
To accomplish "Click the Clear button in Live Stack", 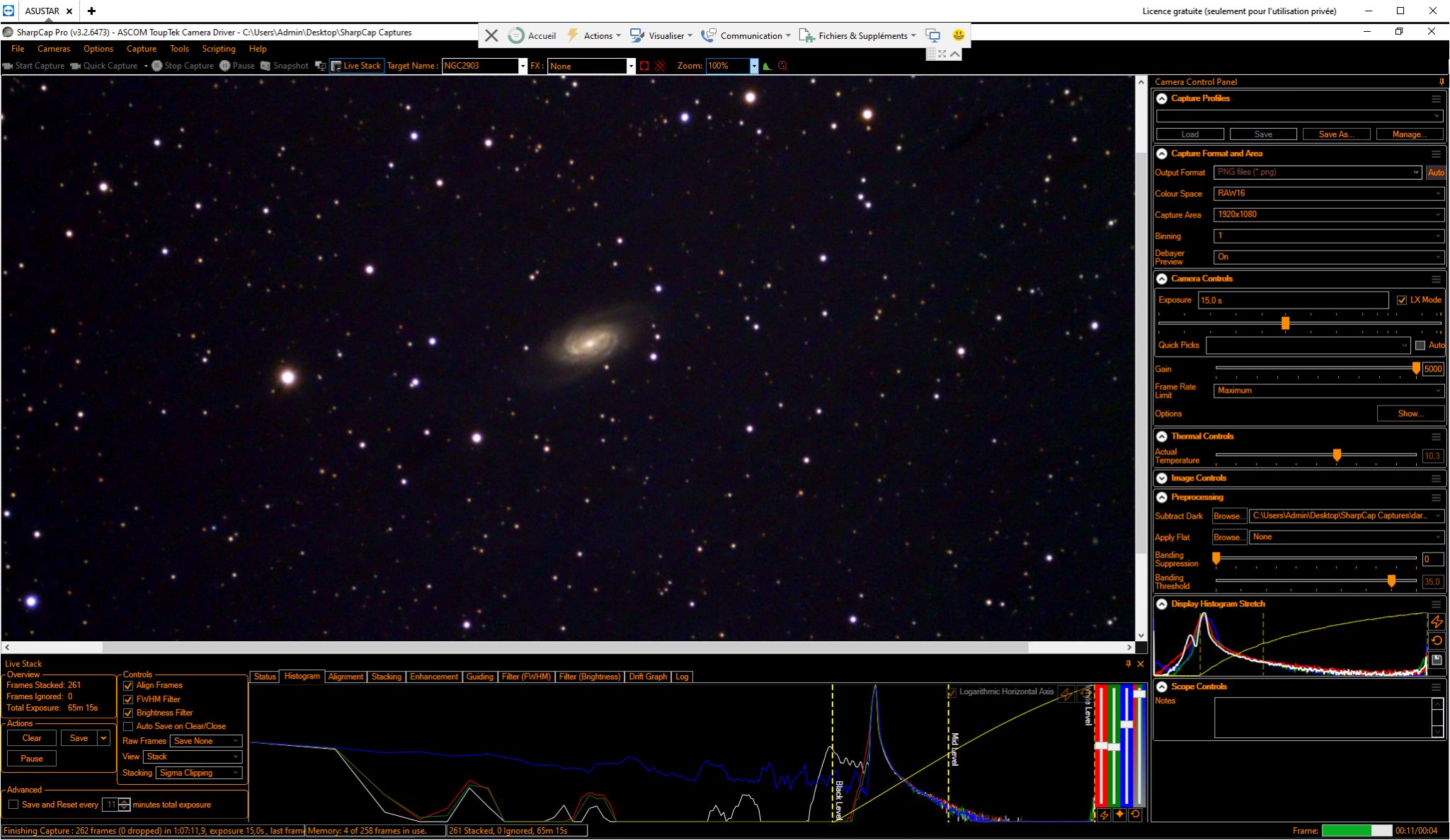I will [x=32, y=738].
